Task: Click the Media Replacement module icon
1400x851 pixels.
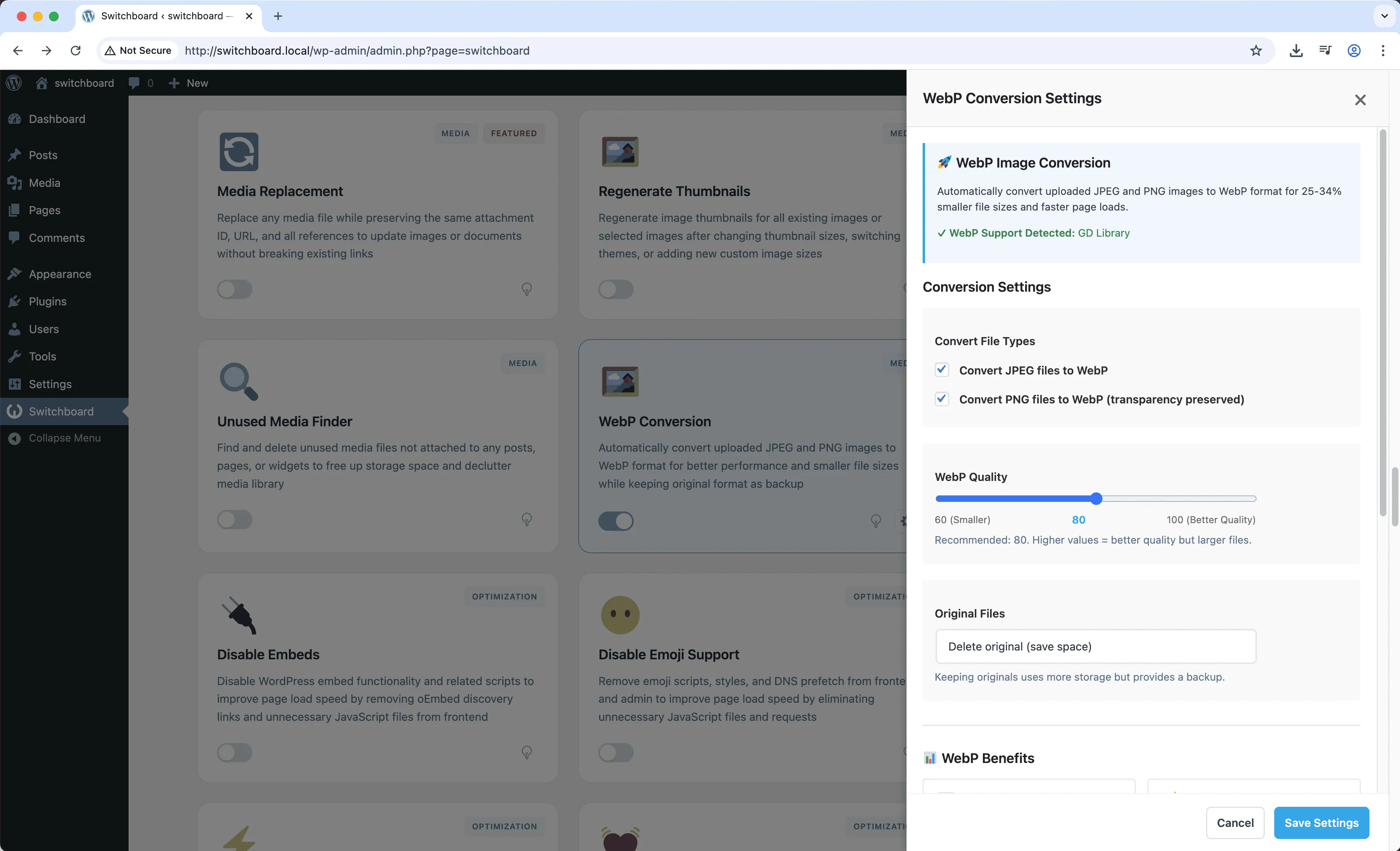Action: [239, 152]
